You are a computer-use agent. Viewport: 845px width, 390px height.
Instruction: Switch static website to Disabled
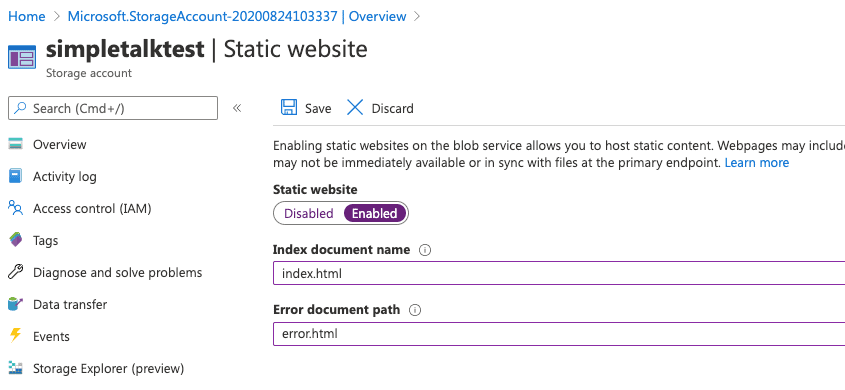(x=309, y=213)
